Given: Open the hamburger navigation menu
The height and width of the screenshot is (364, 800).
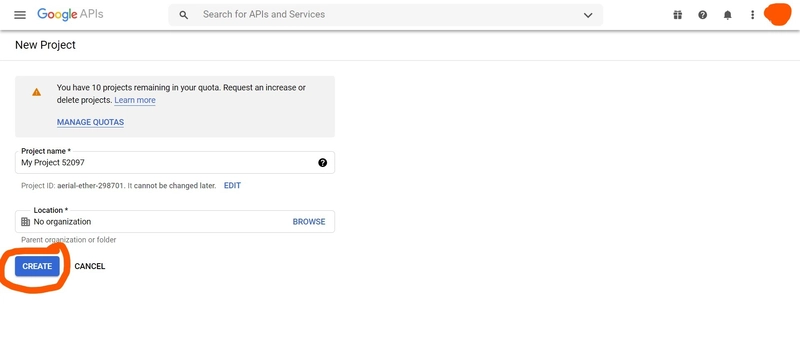Looking at the screenshot, I should point(20,15).
